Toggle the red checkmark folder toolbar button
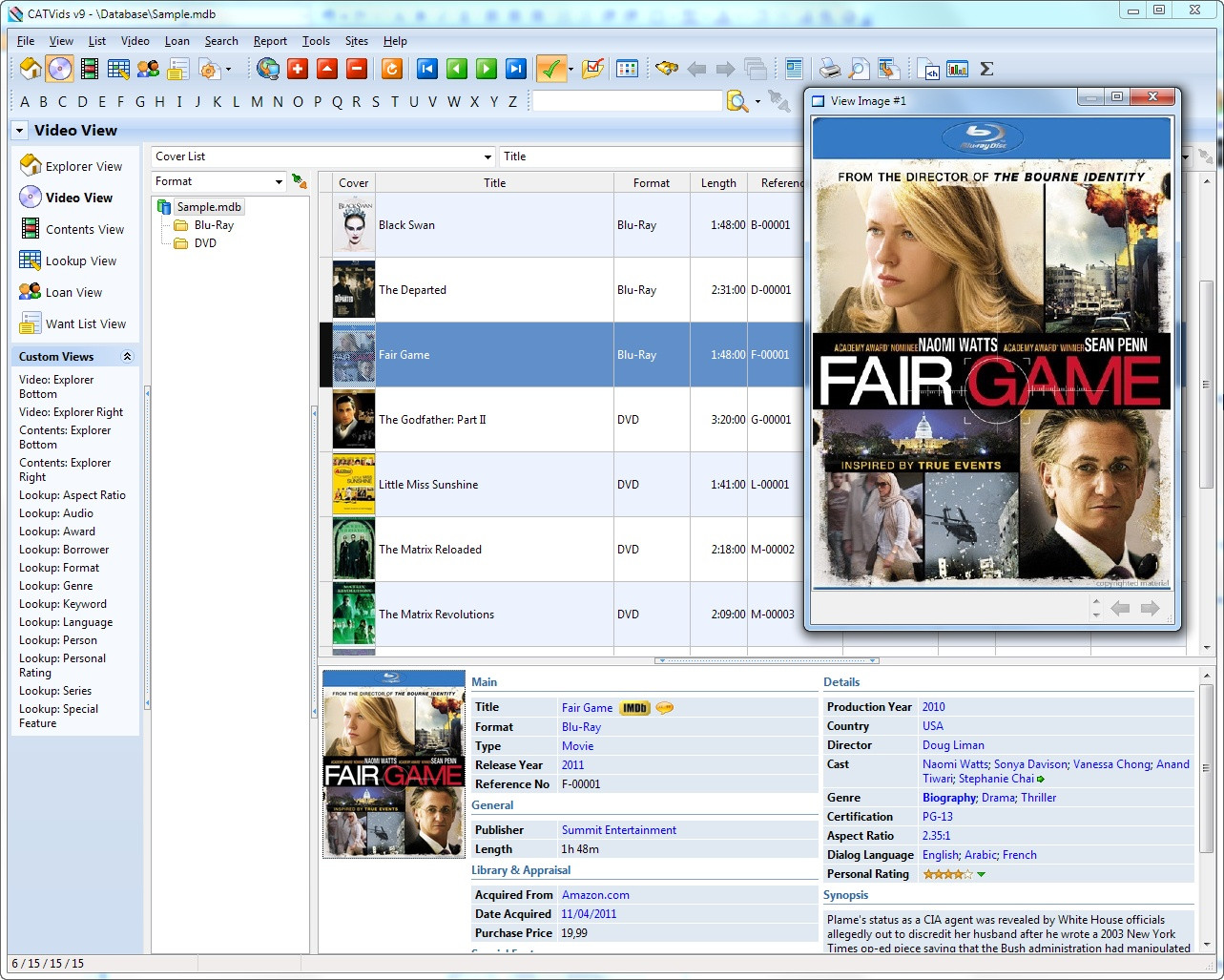 [x=592, y=69]
